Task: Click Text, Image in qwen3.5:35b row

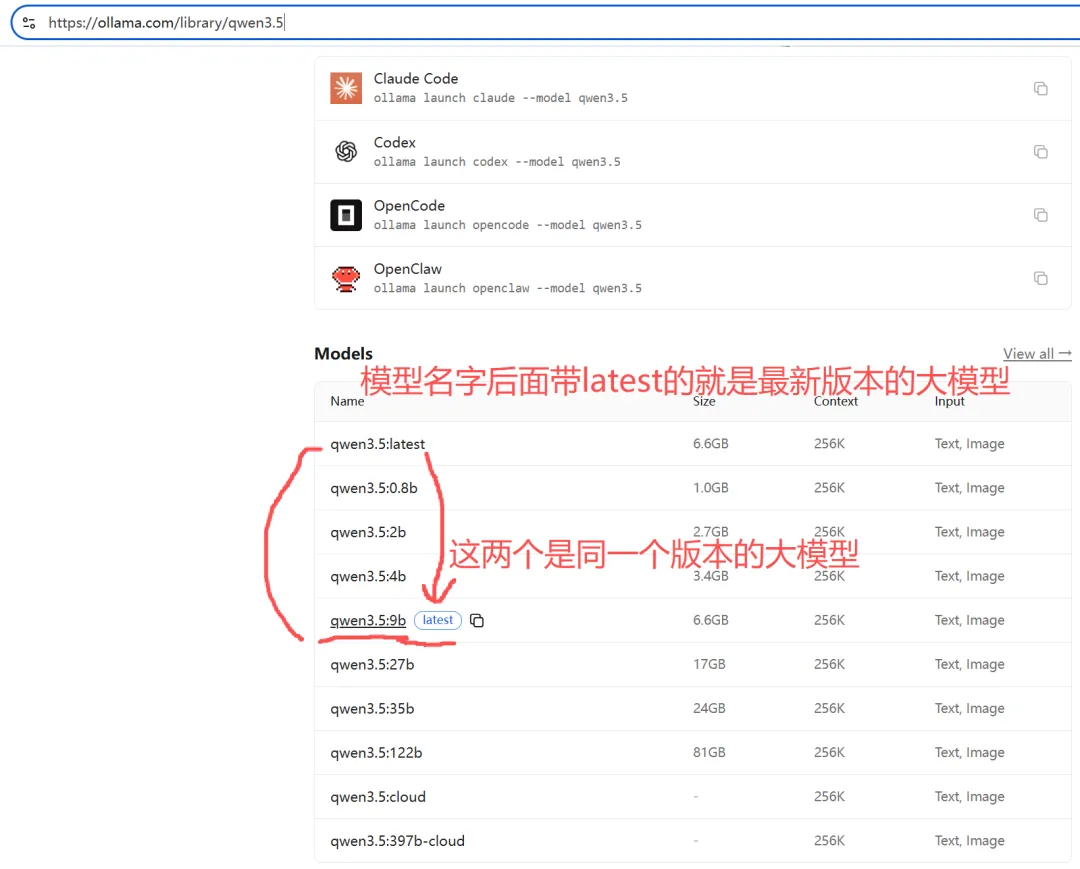Action: pyautogui.click(x=969, y=709)
